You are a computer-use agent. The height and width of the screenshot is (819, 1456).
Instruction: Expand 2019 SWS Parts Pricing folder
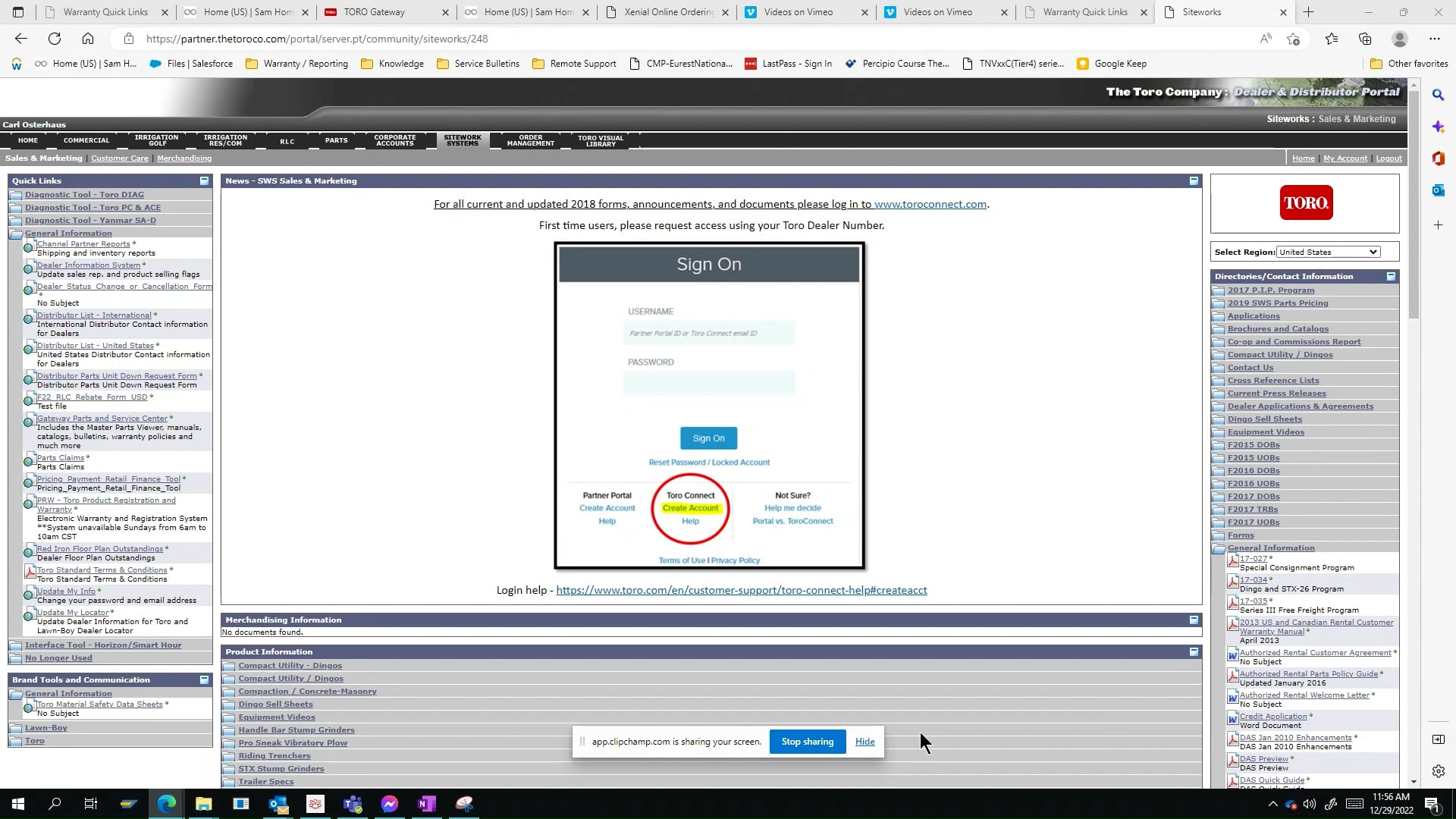coord(1278,303)
